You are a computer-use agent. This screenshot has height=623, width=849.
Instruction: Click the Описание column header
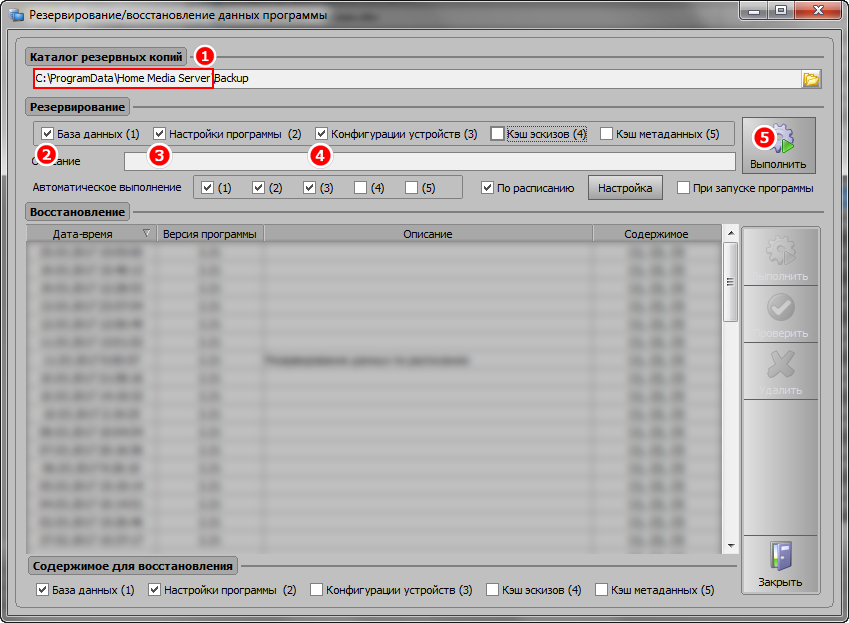428,234
